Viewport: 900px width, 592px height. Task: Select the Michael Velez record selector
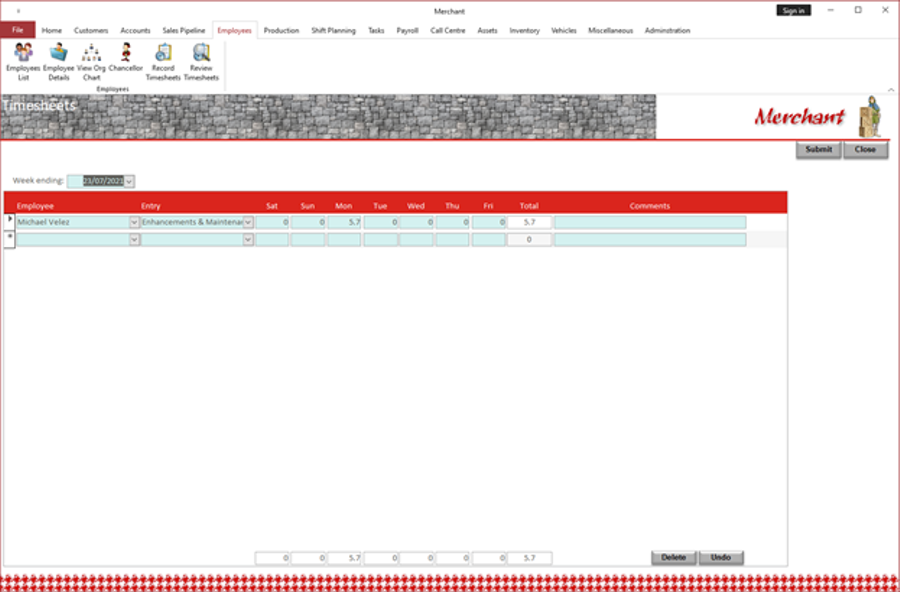(9, 222)
